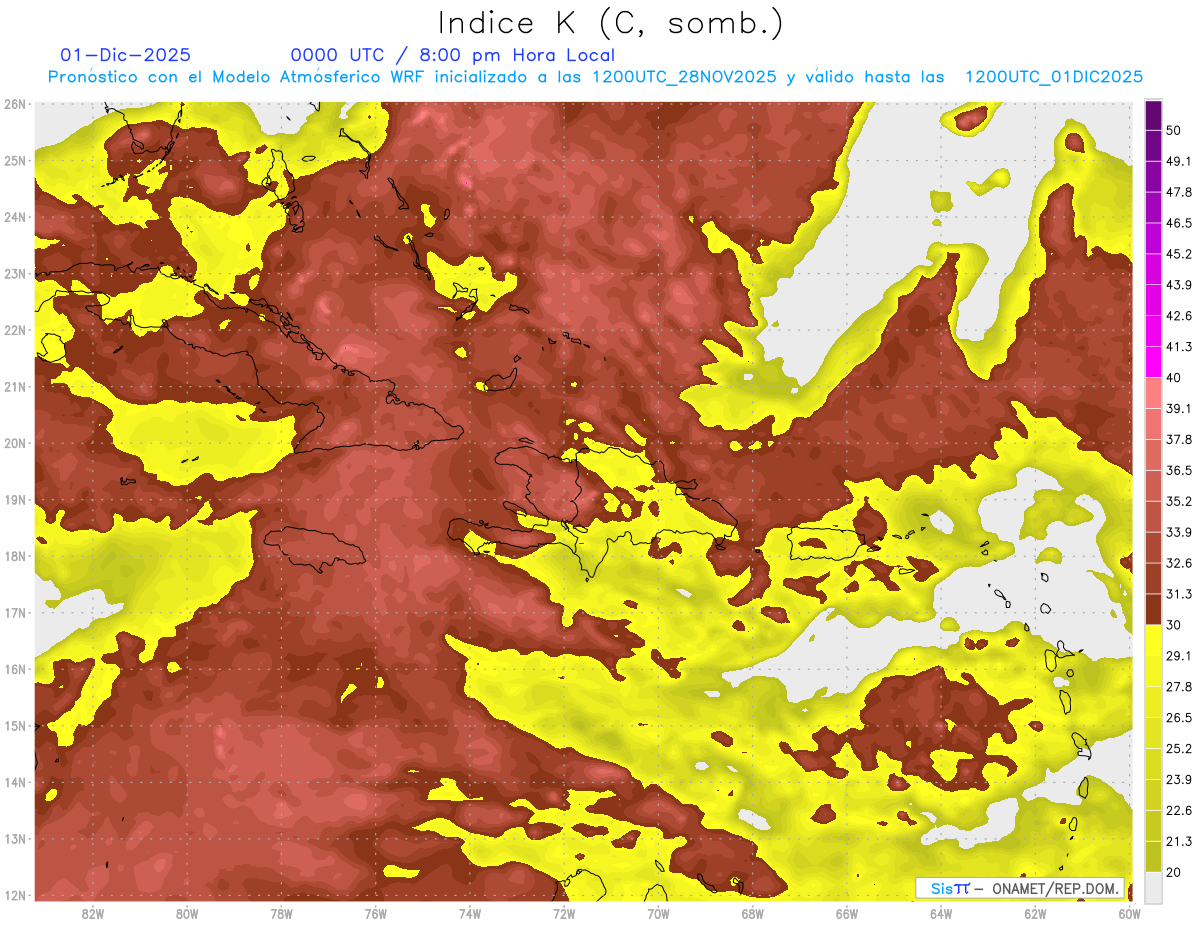Click the "76W" longitude label
This screenshot has height=927, width=1200.
pyautogui.click(x=375, y=913)
